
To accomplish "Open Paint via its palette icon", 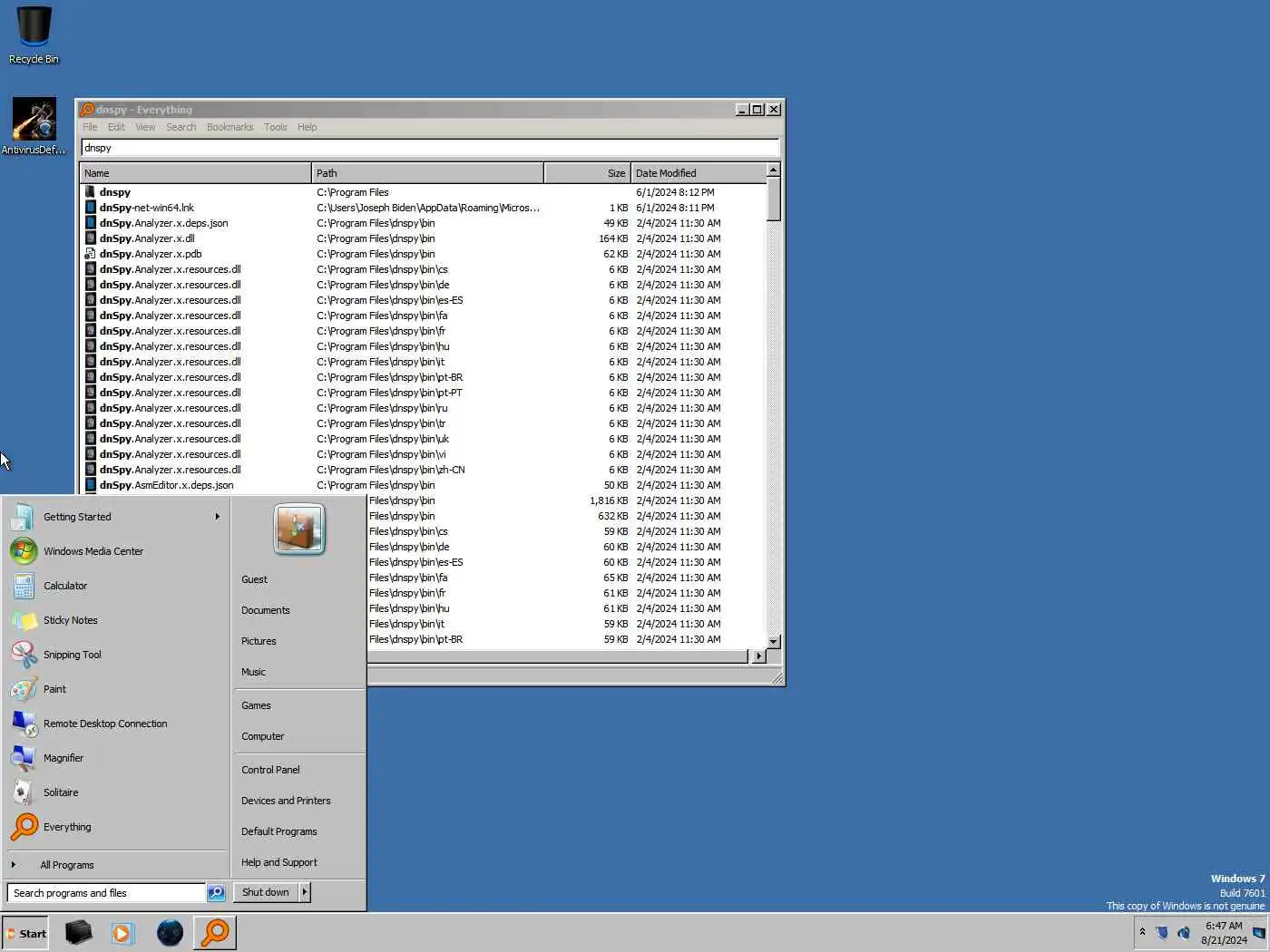I will pyautogui.click(x=24, y=689).
